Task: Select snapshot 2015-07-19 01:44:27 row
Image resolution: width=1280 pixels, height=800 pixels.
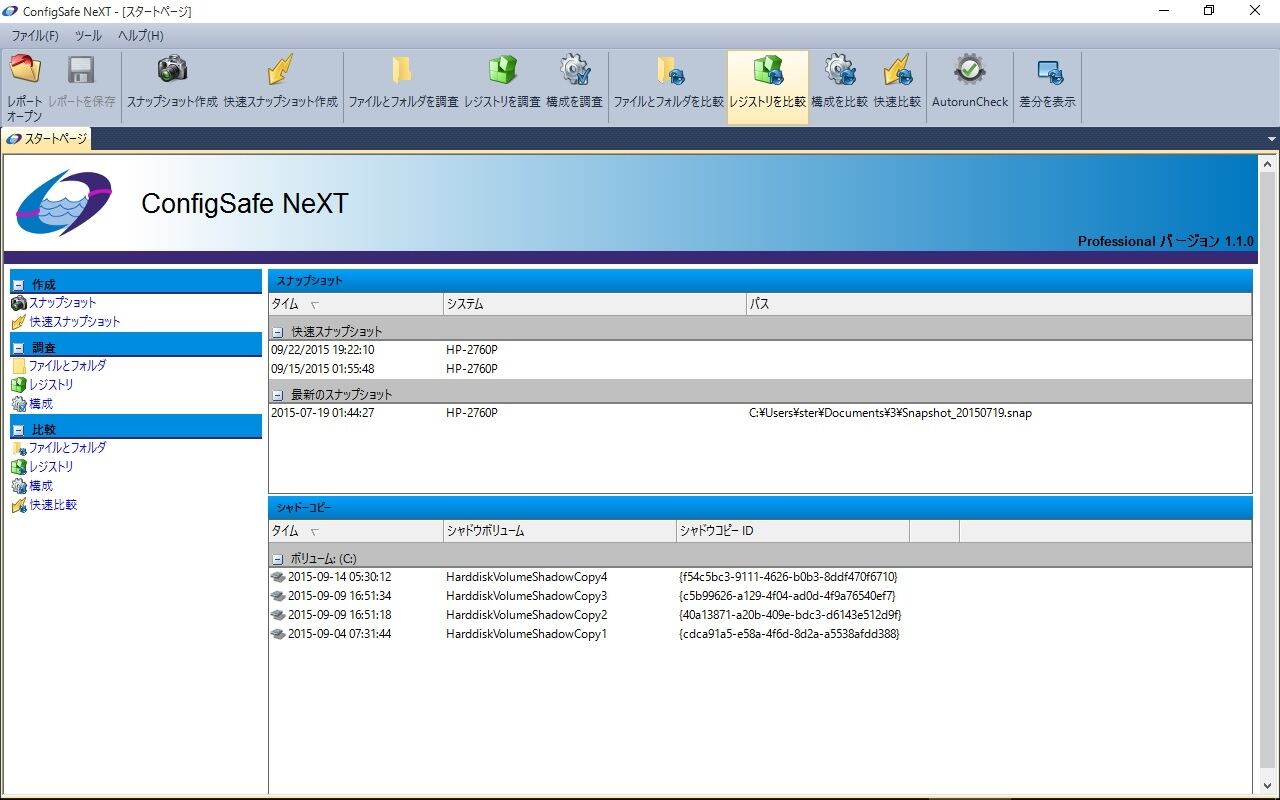Action: [x=760, y=413]
